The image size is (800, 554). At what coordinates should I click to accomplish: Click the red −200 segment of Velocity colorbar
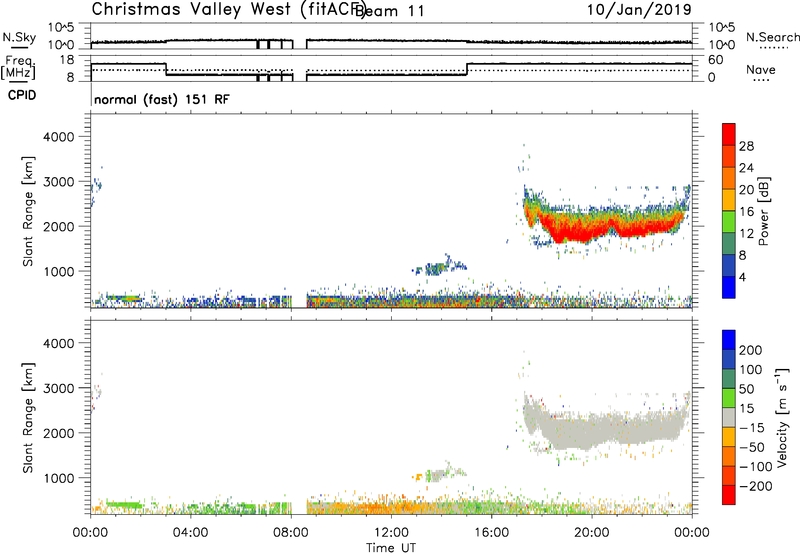pyautogui.click(x=729, y=495)
